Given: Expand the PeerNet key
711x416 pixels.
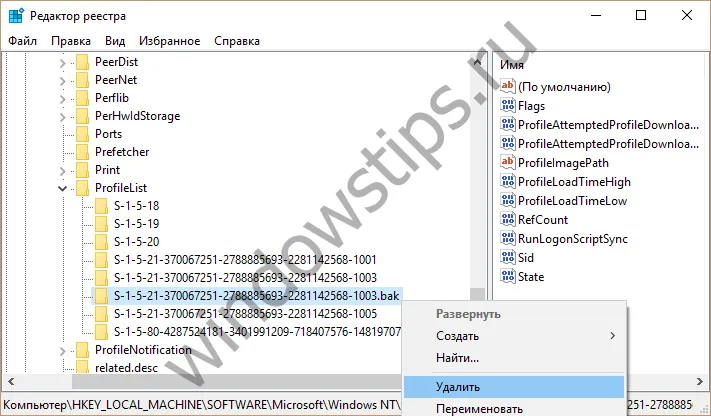Looking at the screenshot, I should (x=63, y=81).
